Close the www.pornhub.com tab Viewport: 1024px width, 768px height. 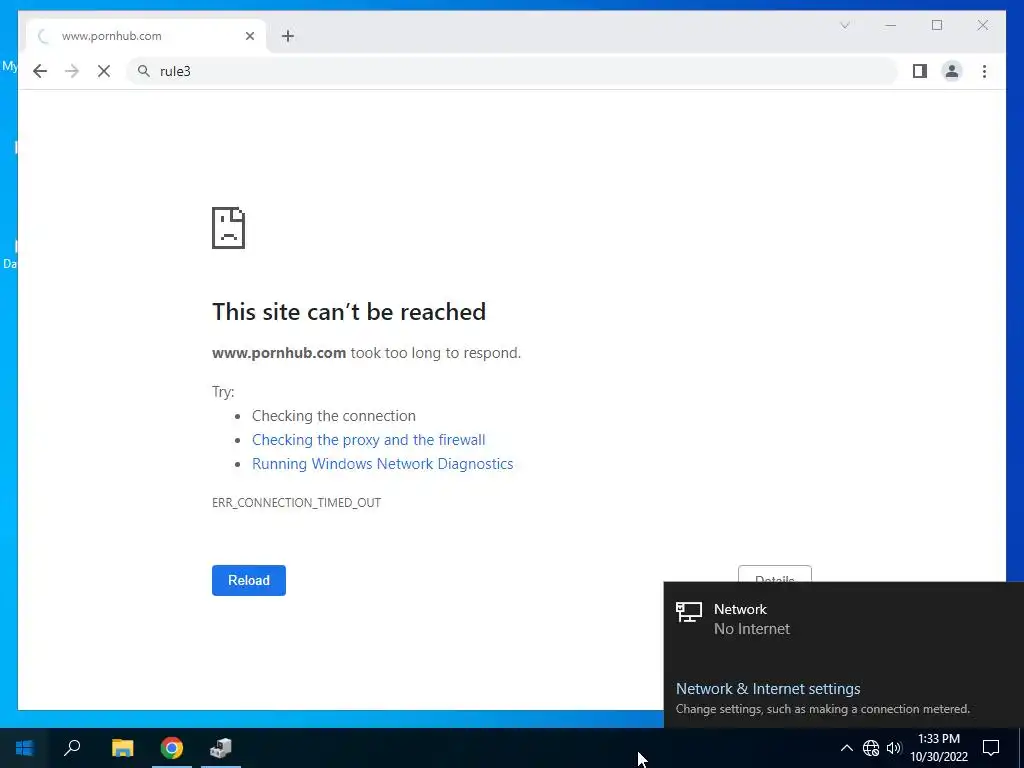pos(249,36)
